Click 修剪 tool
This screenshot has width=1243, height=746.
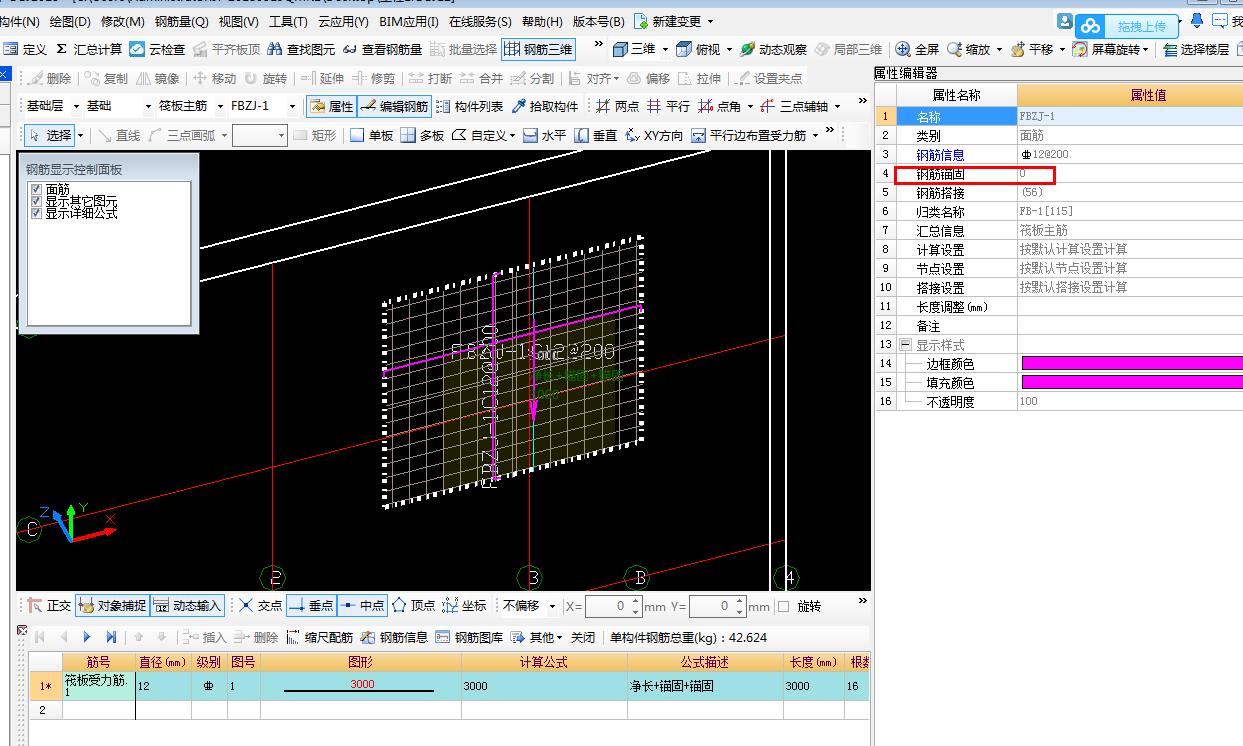click(373, 78)
